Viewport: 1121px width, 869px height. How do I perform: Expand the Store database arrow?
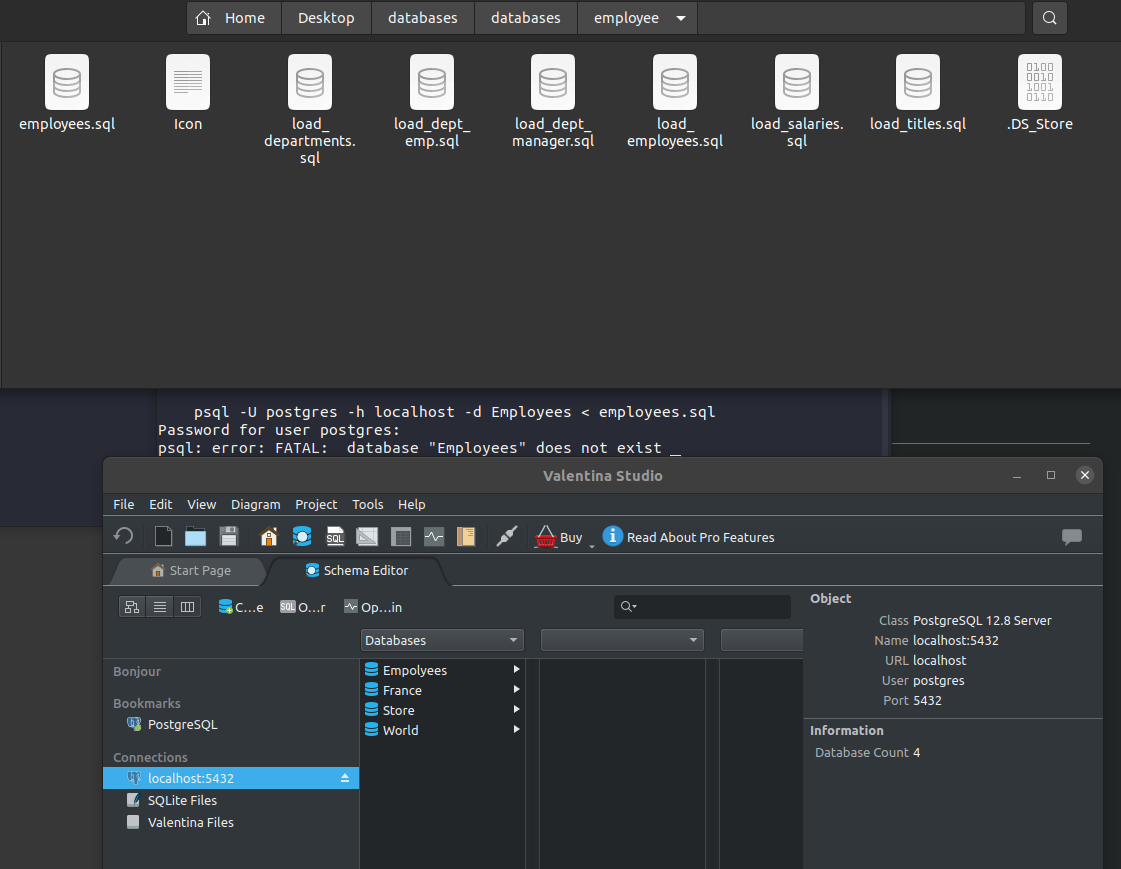click(516, 710)
